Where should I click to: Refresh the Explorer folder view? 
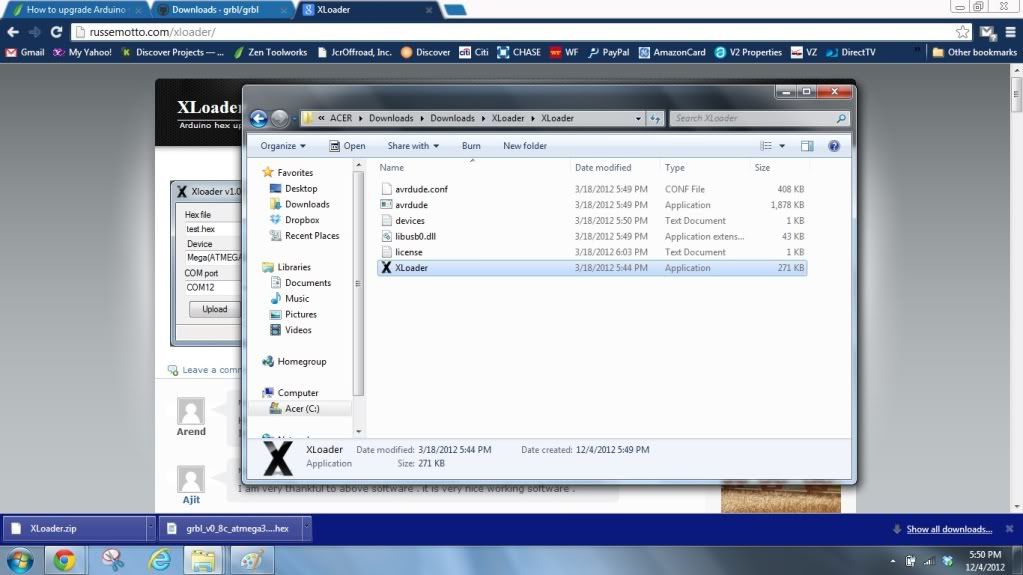tap(655, 118)
